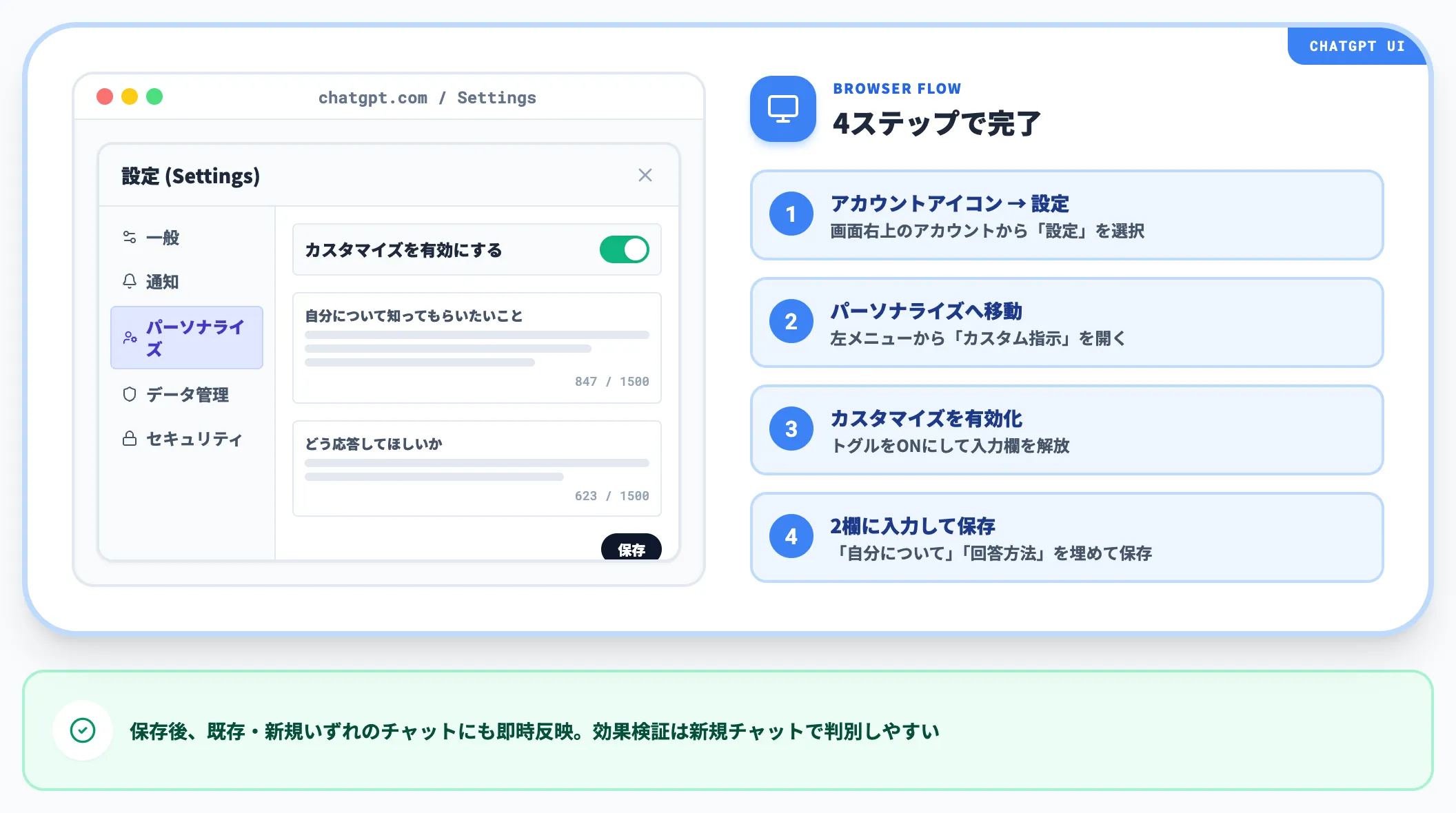Toggle the カスタマイズを有効にする switch
The height and width of the screenshot is (813, 1456).
click(x=624, y=249)
